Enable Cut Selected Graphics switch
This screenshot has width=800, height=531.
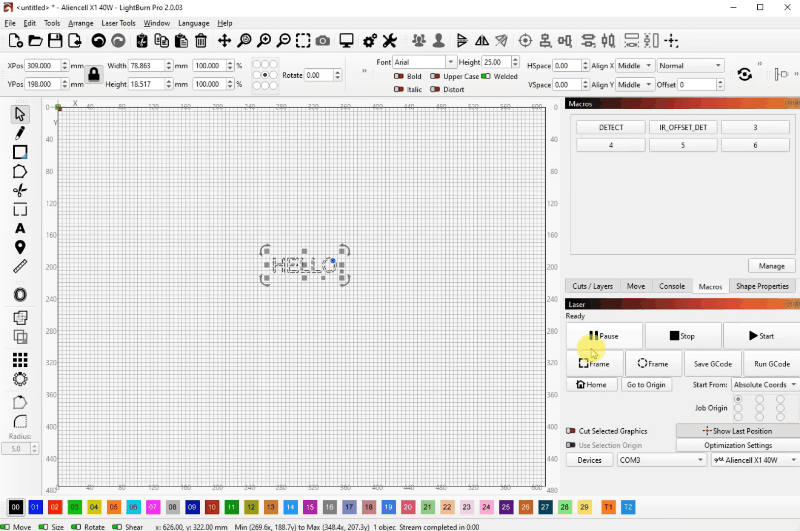(x=571, y=431)
